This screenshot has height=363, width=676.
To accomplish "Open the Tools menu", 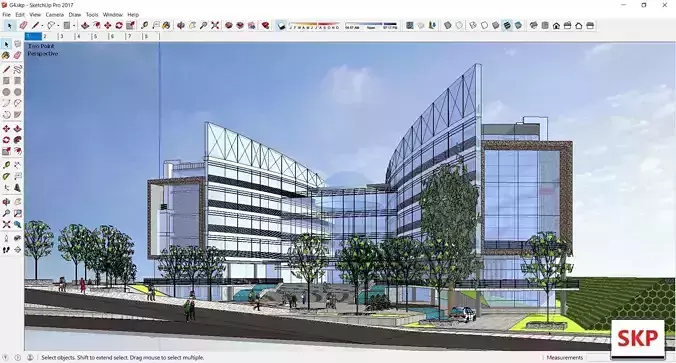I will tap(92, 14).
